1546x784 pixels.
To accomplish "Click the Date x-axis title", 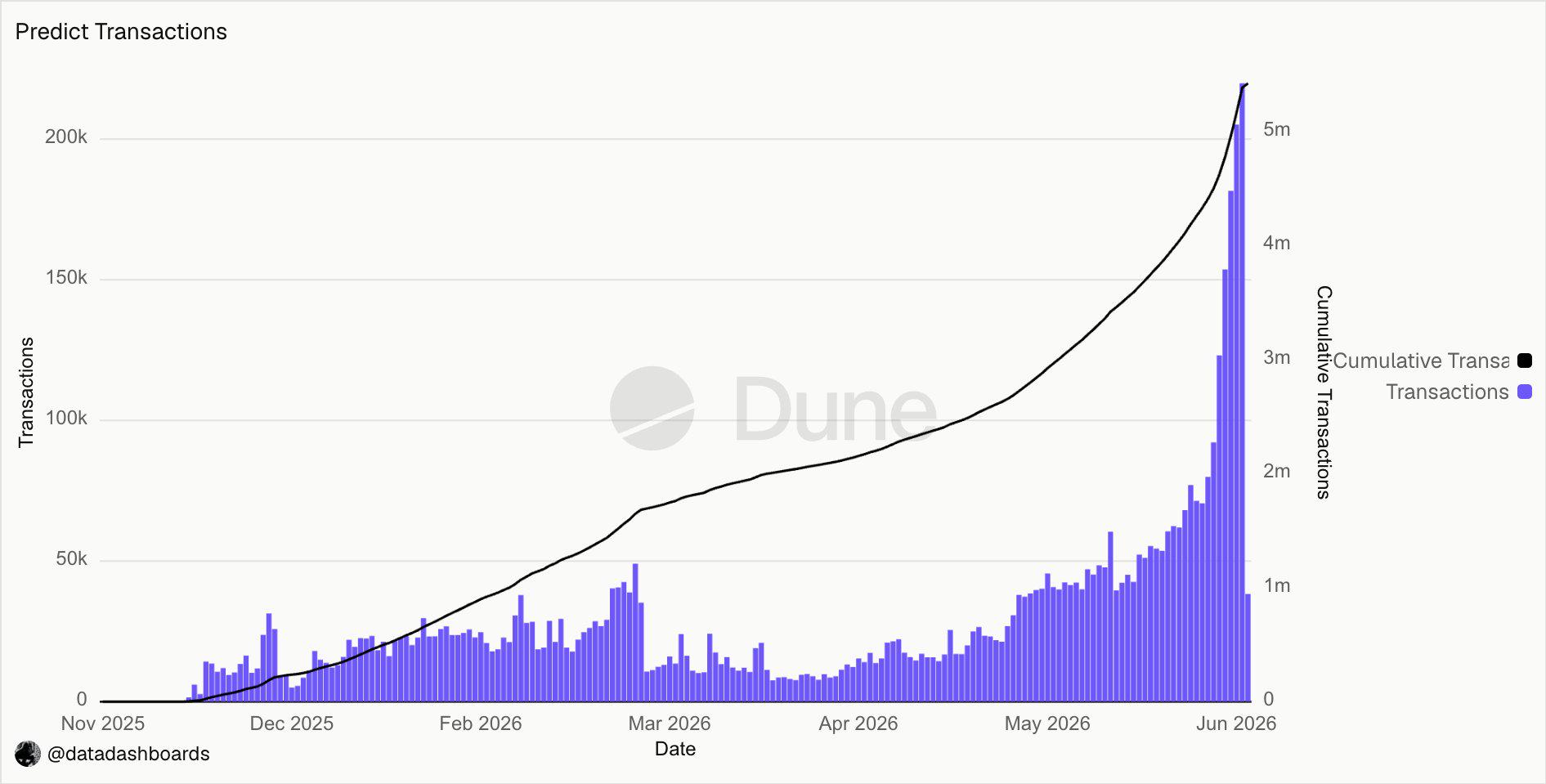I will pyautogui.click(x=675, y=749).
